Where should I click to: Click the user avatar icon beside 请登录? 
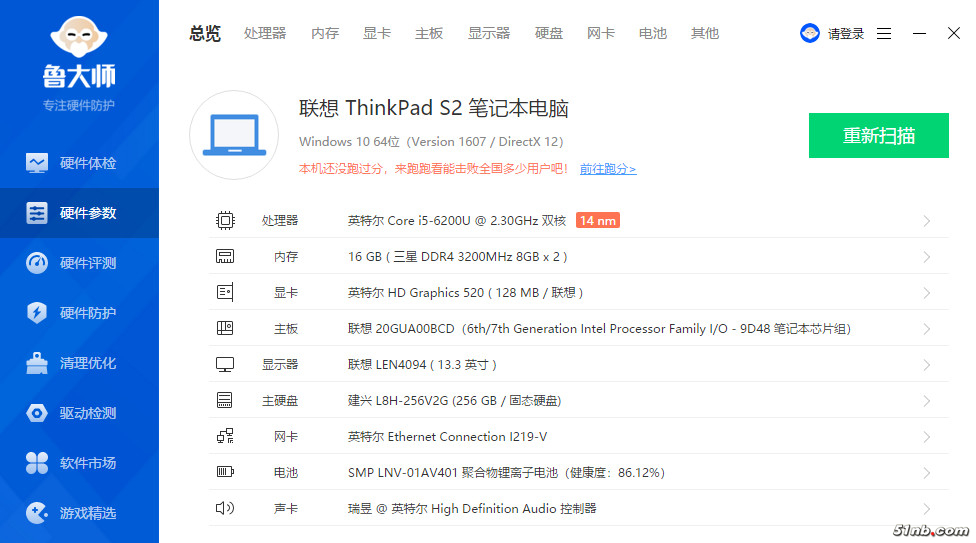[x=809, y=33]
